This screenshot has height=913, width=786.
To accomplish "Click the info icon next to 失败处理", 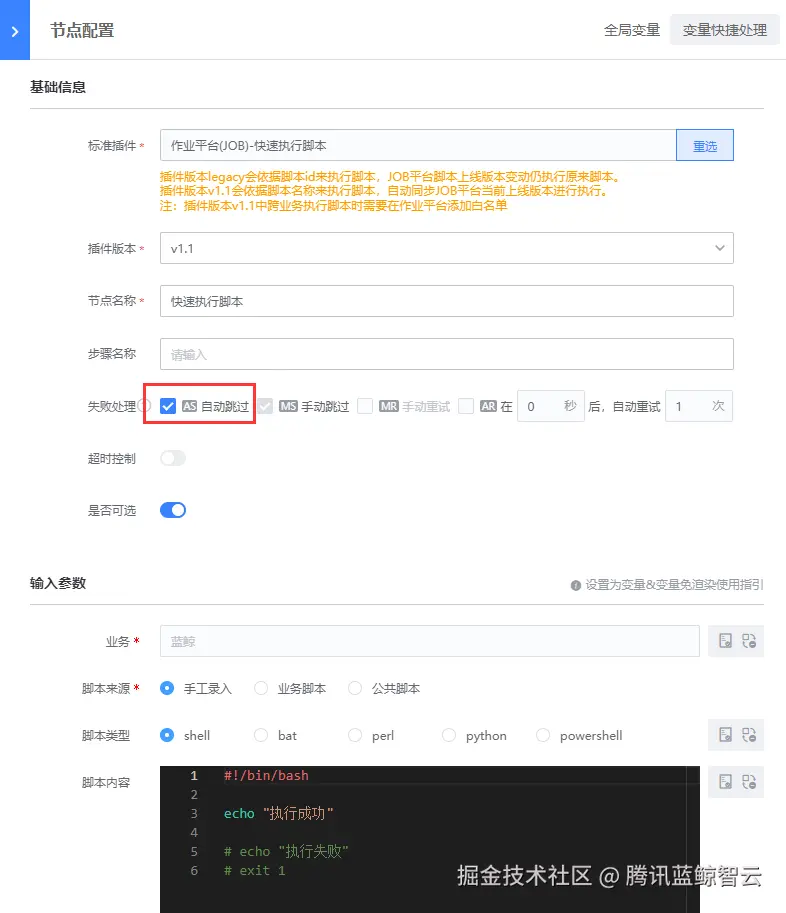I will click(x=146, y=405).
